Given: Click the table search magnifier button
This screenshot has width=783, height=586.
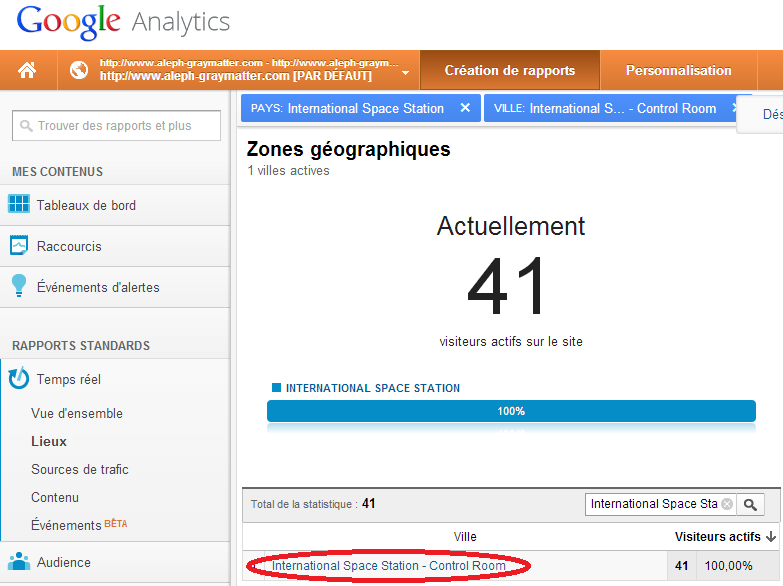Looking at the screenshot, I should click(750, 504).
